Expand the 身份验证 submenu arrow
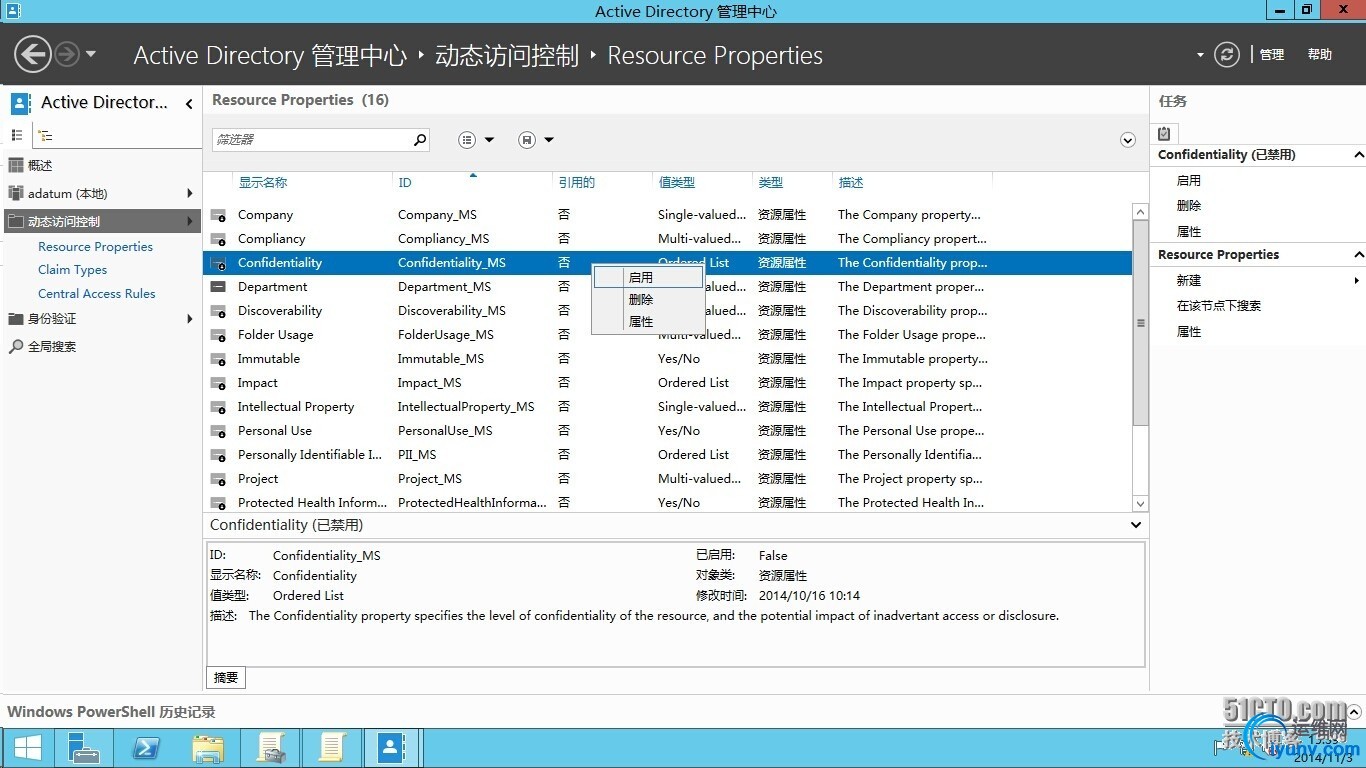 [190, 318]
